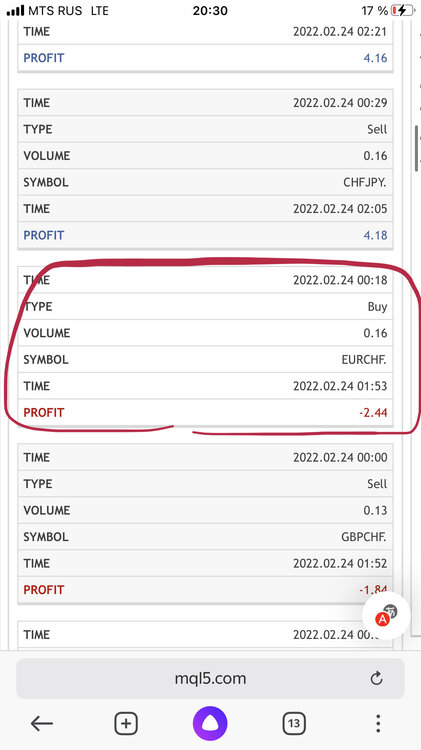Tap the MTS RUS signal strength indicator
Screen dimensions: 421x750
tap(15, 10)
